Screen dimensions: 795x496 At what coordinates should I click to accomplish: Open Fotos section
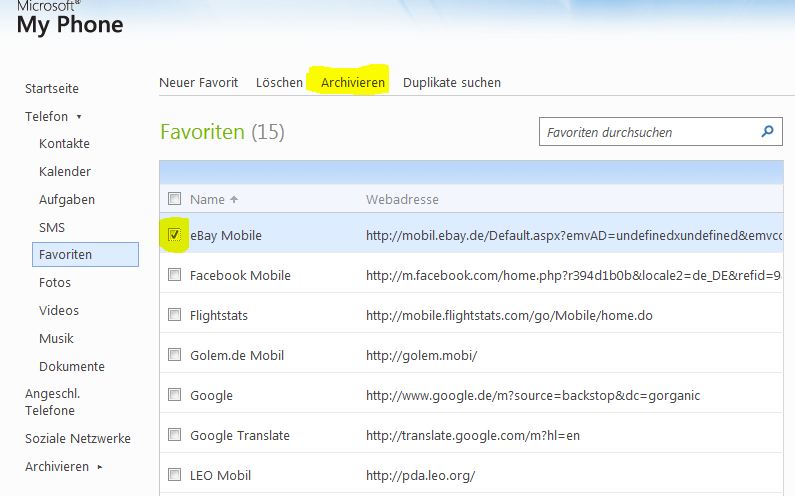click(x=55, y=282)
